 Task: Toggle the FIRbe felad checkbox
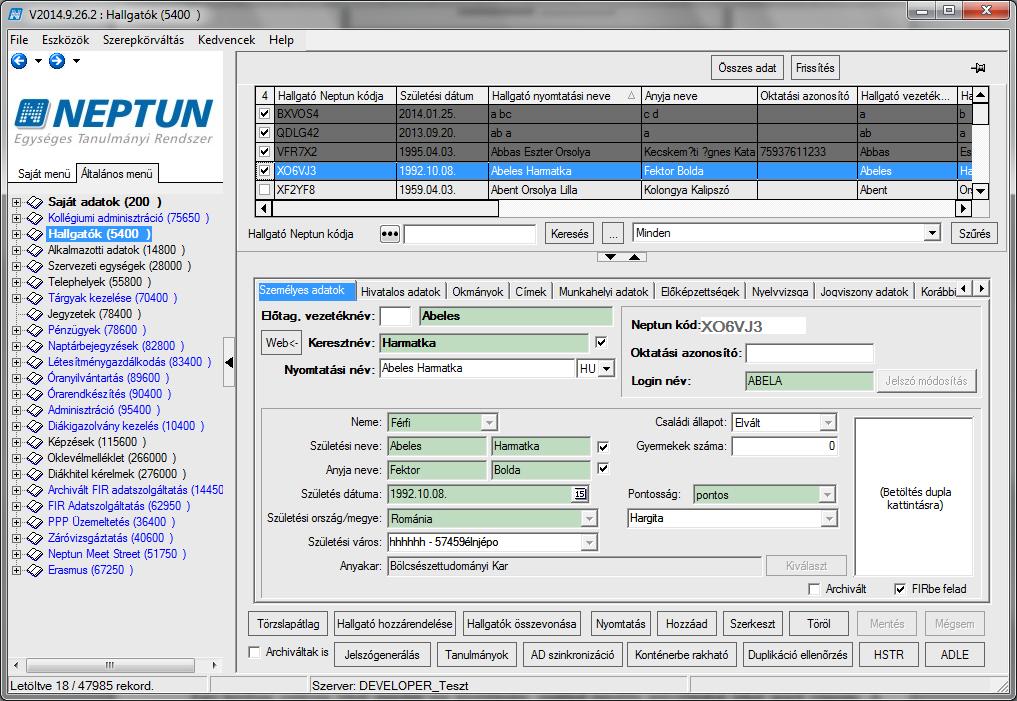900,589
